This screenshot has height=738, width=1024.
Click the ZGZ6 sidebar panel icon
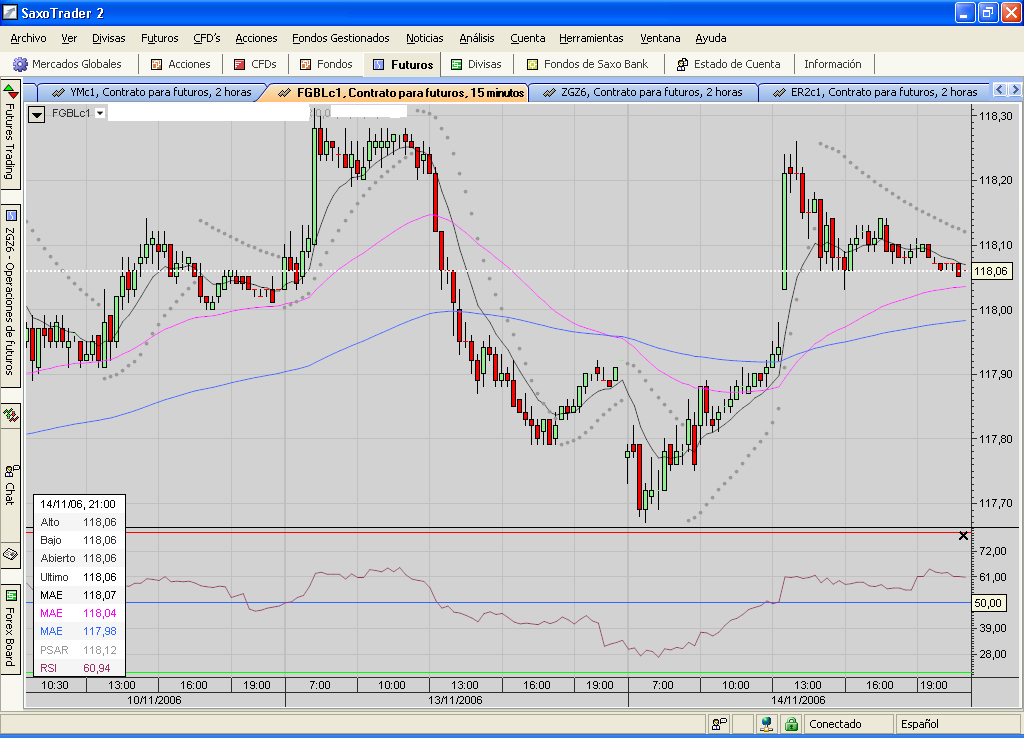tap(10, 216)
